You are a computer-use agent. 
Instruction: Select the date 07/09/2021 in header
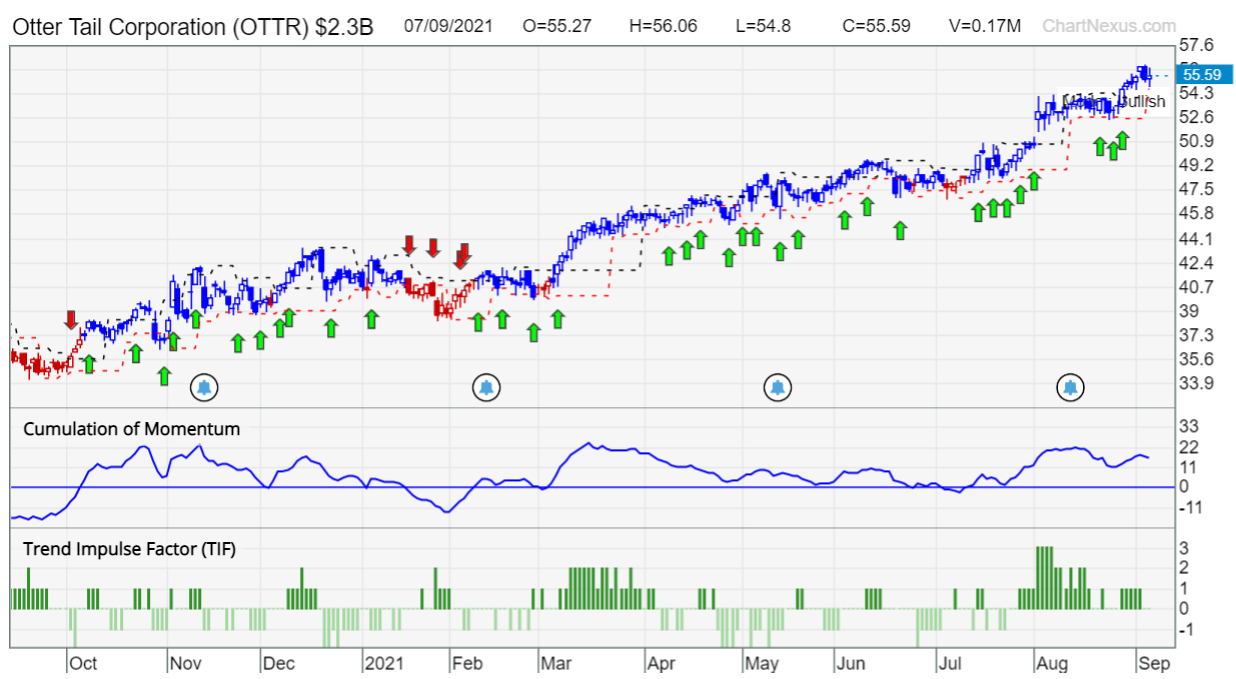(448, 26)
